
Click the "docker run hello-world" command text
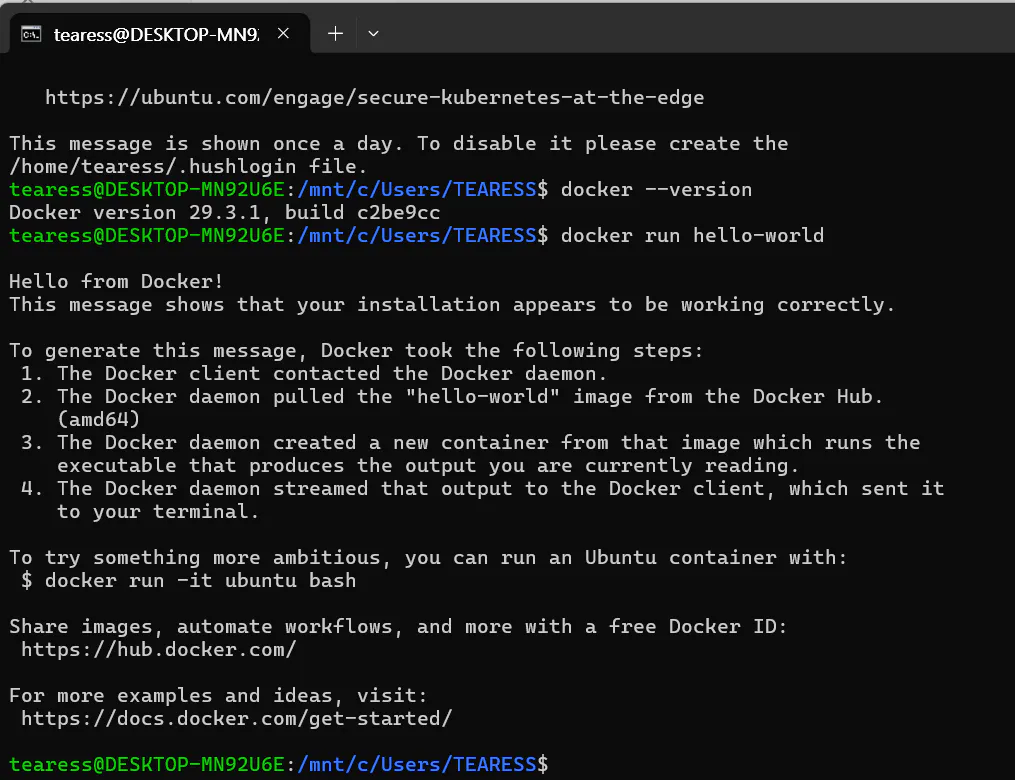(692, 236)
